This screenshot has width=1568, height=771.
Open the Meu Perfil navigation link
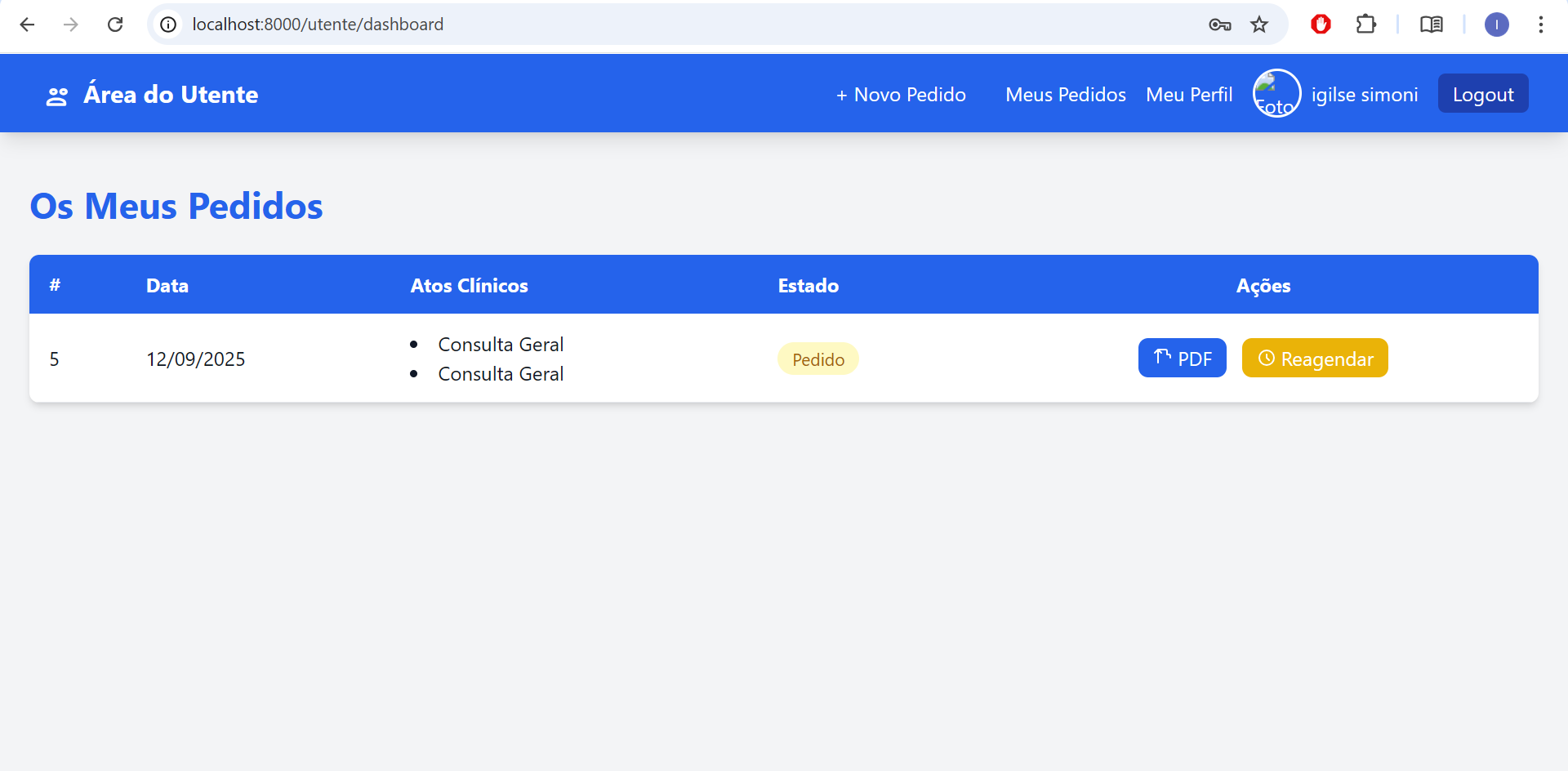[x=1189, y=95]
